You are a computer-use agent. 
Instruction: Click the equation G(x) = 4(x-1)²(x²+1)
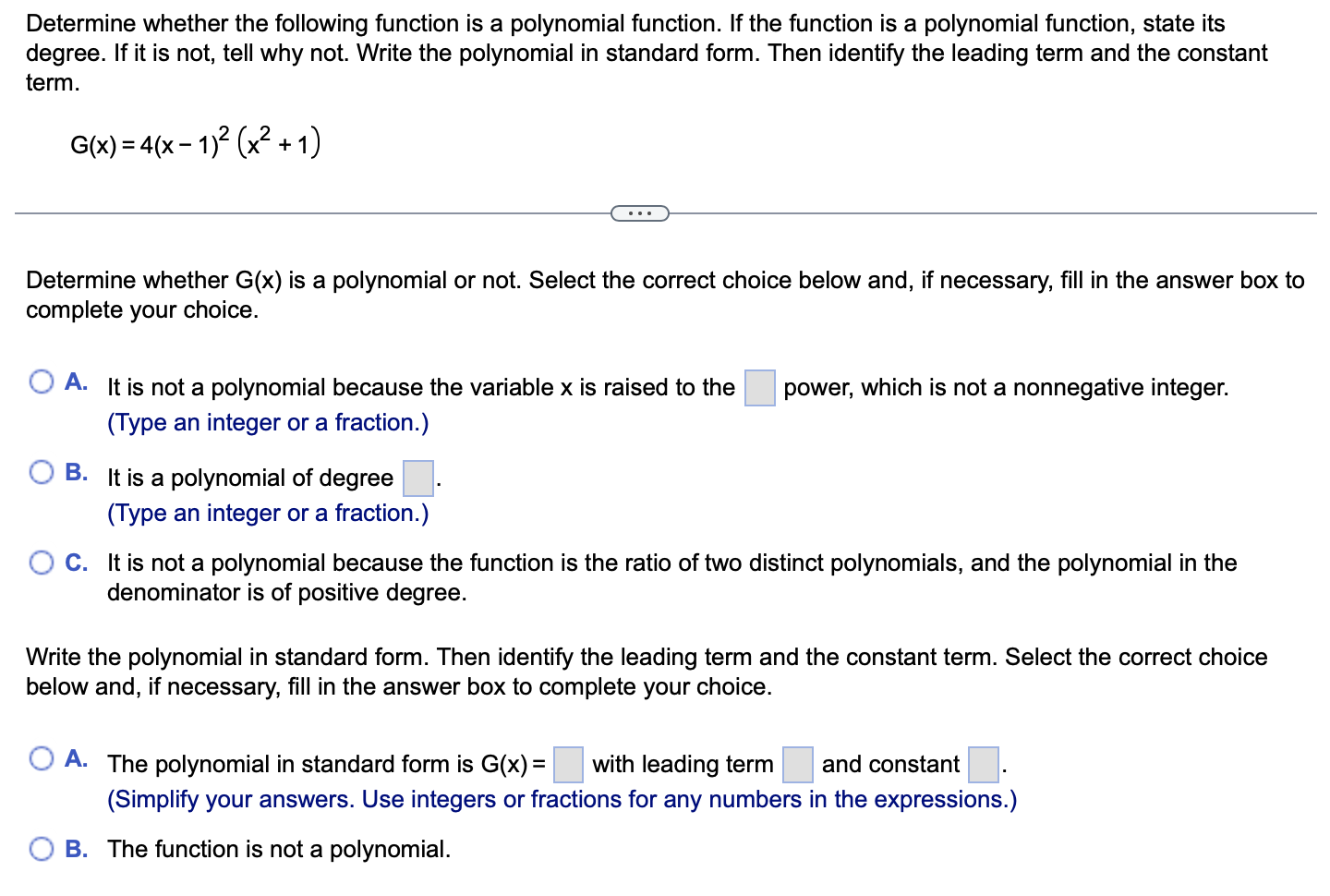[196, 142]
